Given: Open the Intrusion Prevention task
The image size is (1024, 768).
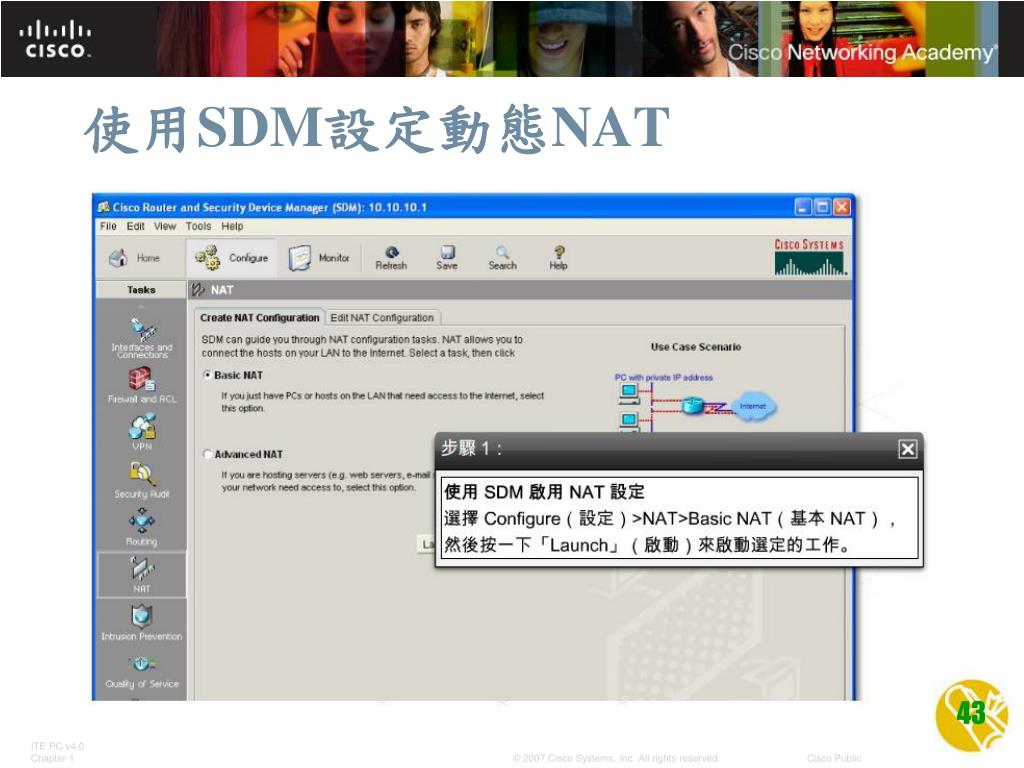Looking at the screenshot, I should pyautogui.click(x=142, y=623).
